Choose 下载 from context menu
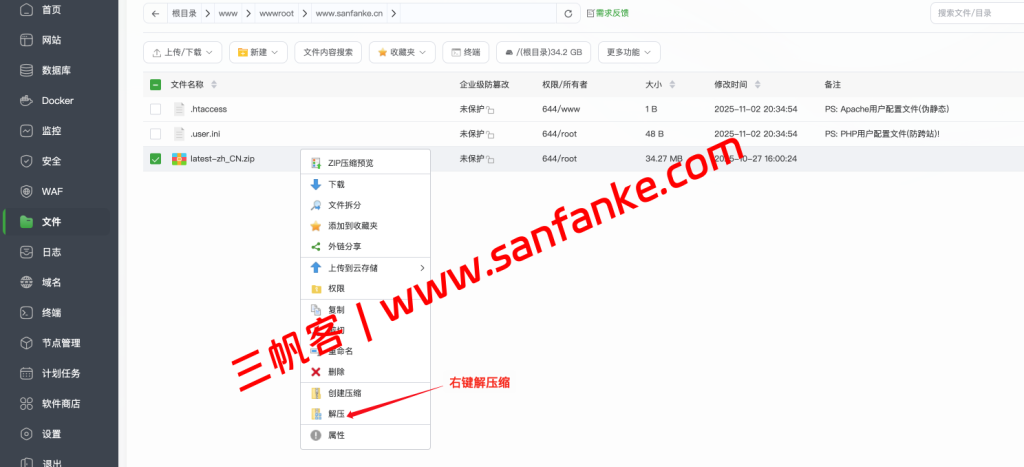1024x467 pixels. pyautogui.click(x=365, y=185)
